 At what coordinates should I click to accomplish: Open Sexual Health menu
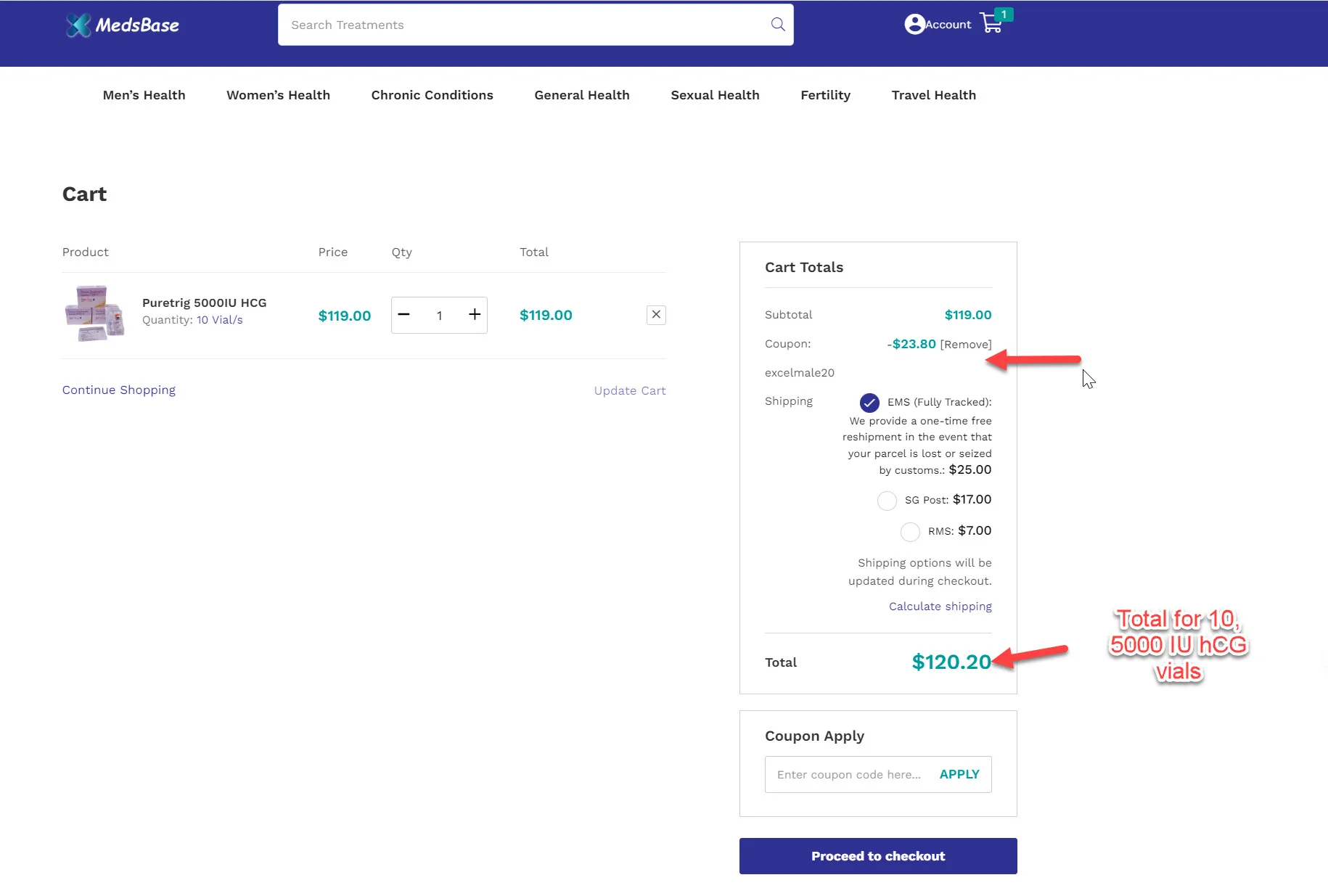(x=715, y=95)
